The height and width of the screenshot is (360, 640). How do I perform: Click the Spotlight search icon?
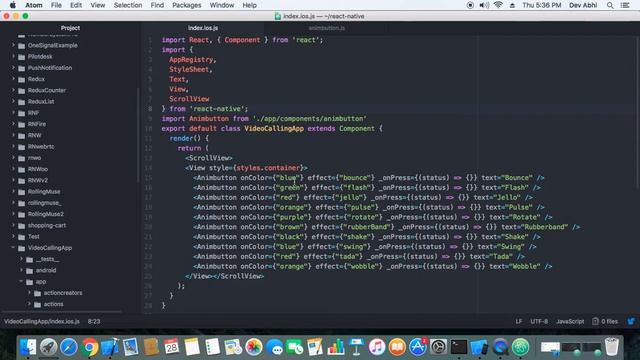pyautogui.click(x=610, y=5)
